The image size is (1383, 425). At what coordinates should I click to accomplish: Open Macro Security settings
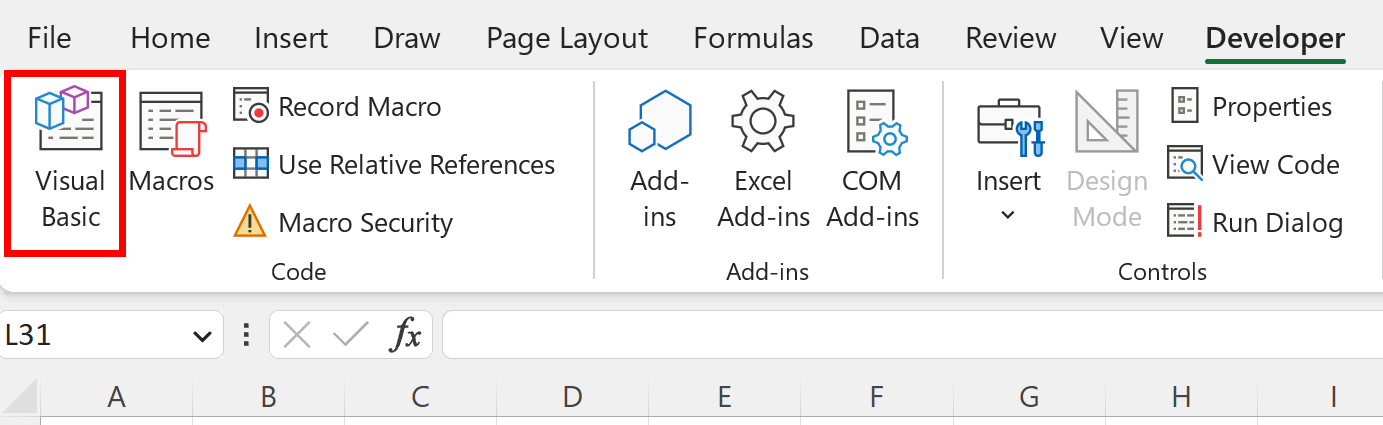(343, 222)
